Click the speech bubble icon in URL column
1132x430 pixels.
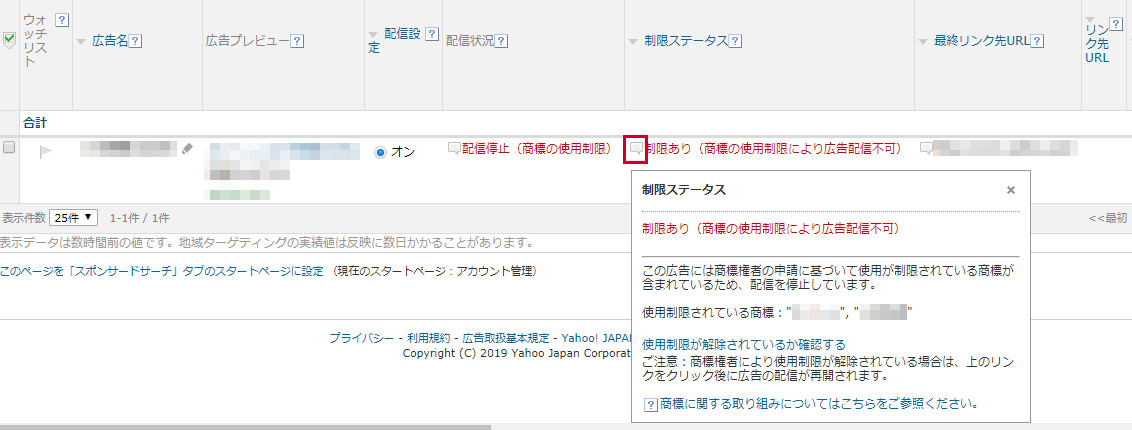[x=925, y=149]
